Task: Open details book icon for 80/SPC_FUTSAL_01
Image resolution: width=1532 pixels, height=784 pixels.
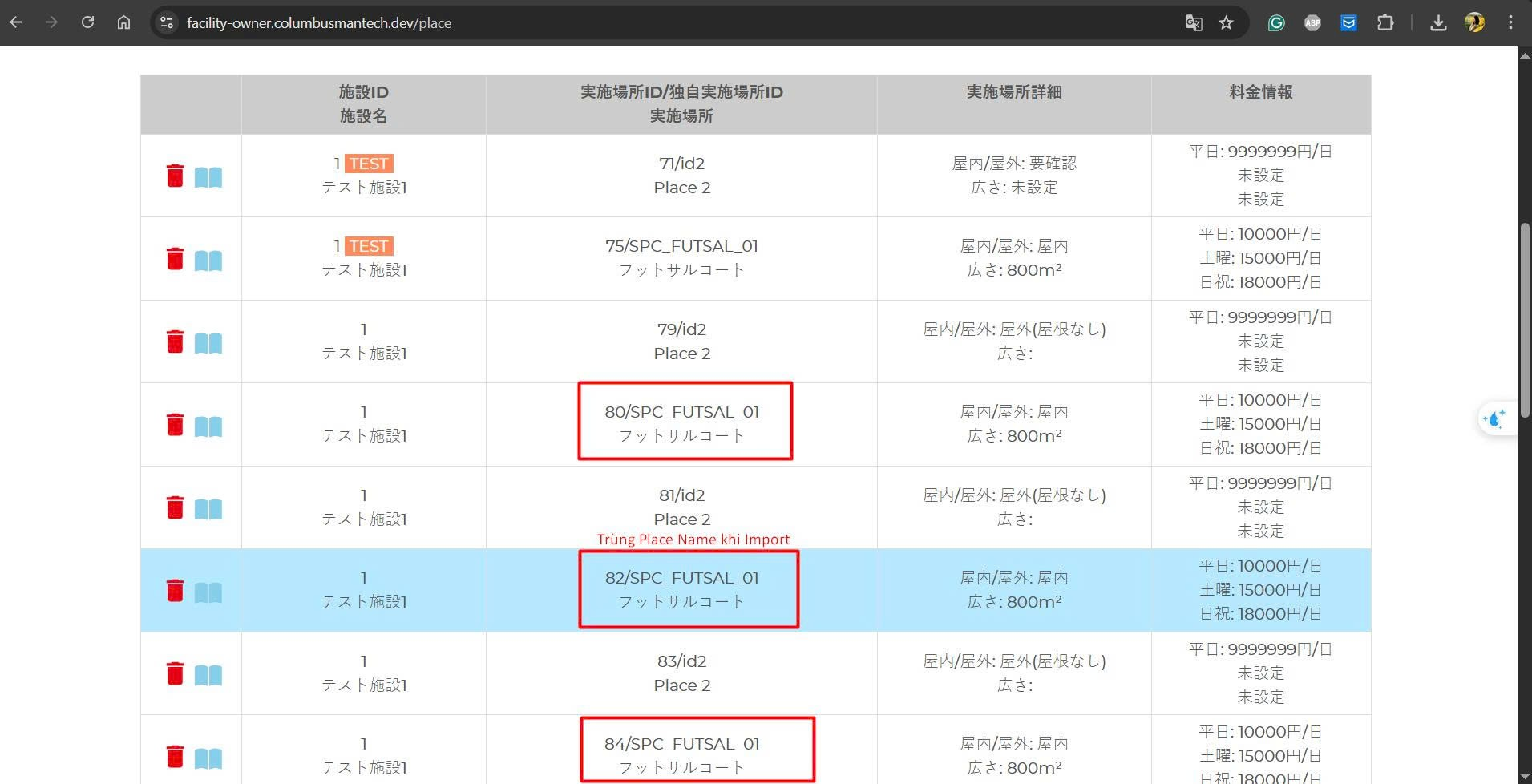Action: (x=208, y=426)
